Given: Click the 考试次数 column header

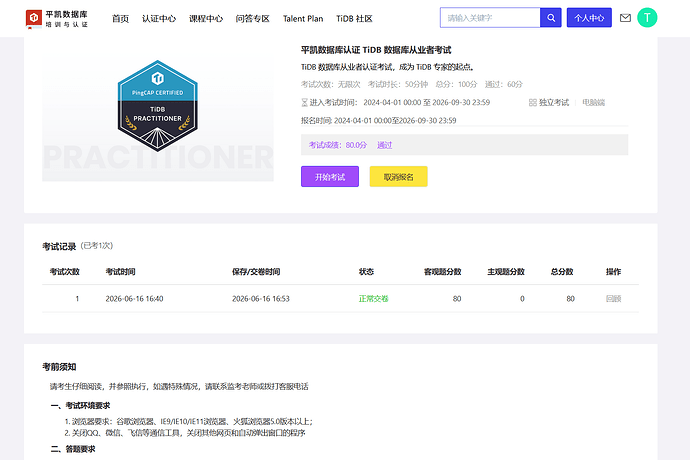Looking at the screenshot, I should 65,272.
